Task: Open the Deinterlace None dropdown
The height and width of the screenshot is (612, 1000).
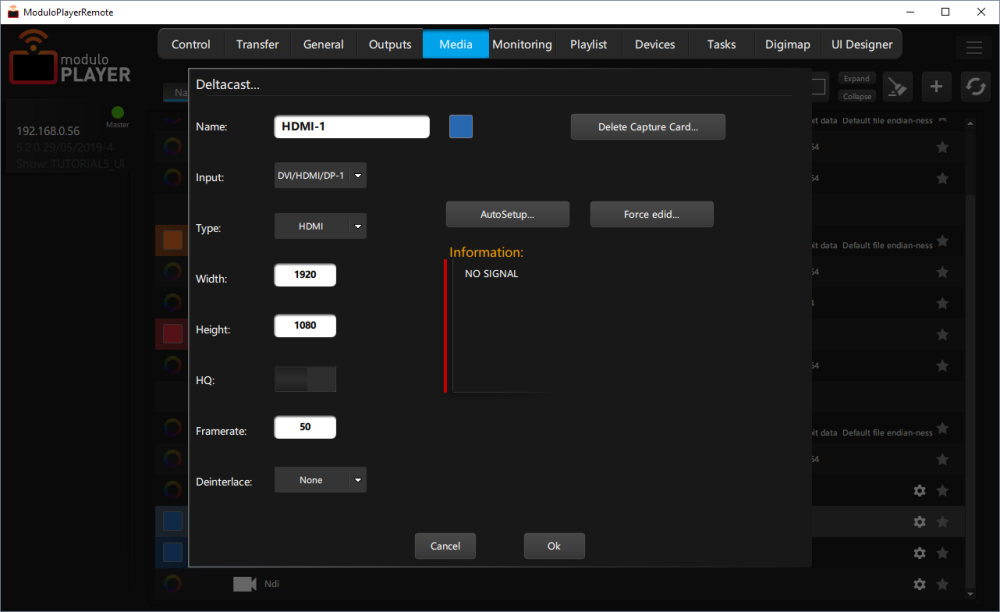Action: click(320, 480)
